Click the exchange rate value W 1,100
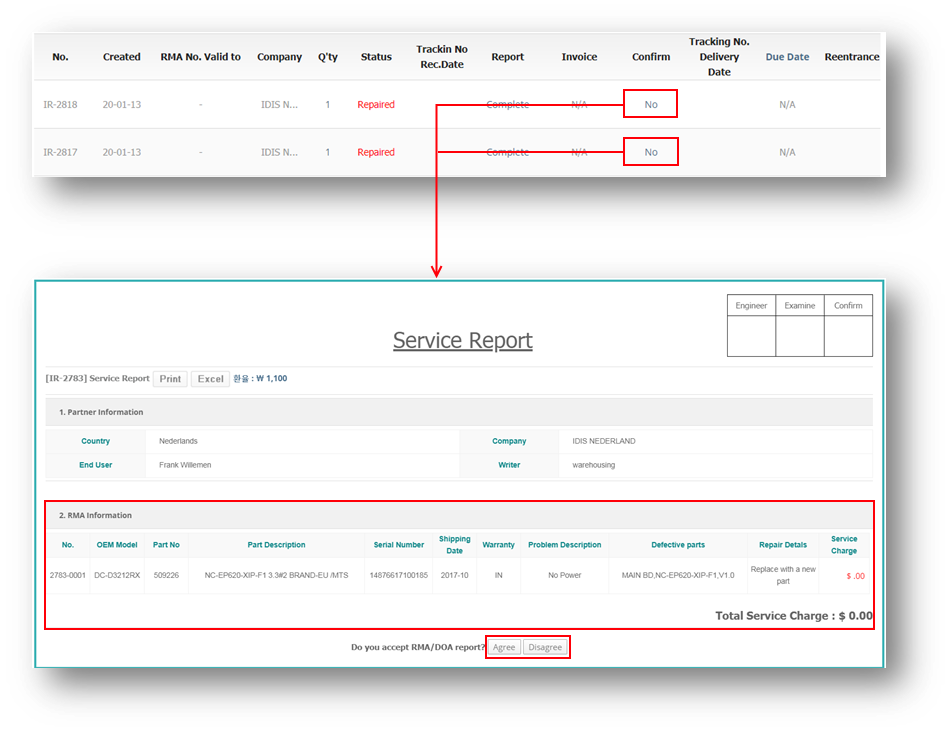Screen dimensions: 951x735 tap(272, 378)
